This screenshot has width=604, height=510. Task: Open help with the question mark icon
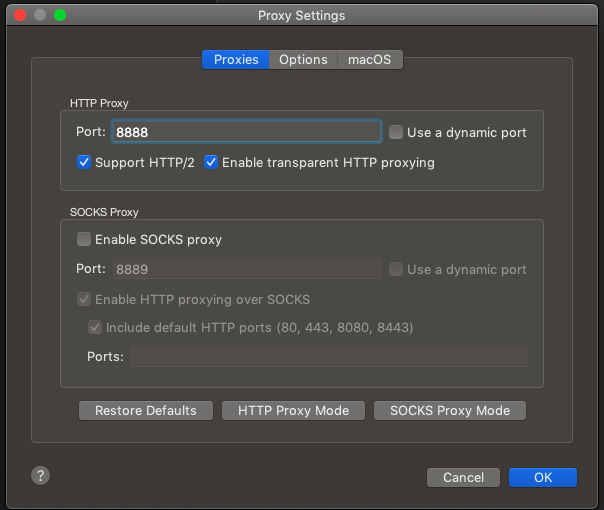tap(40, 476)
